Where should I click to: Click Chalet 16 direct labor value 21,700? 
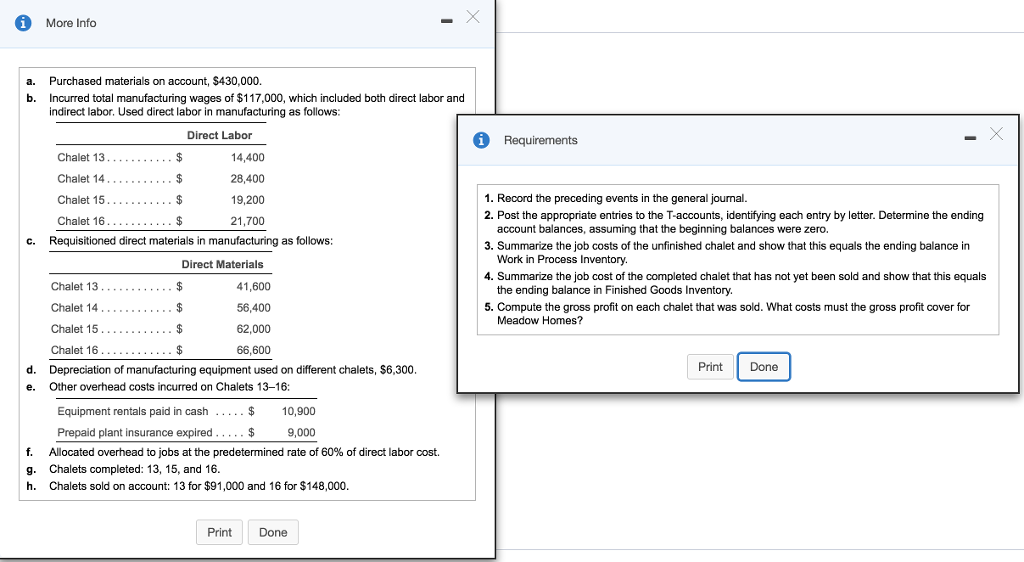[x=248, y=221]
